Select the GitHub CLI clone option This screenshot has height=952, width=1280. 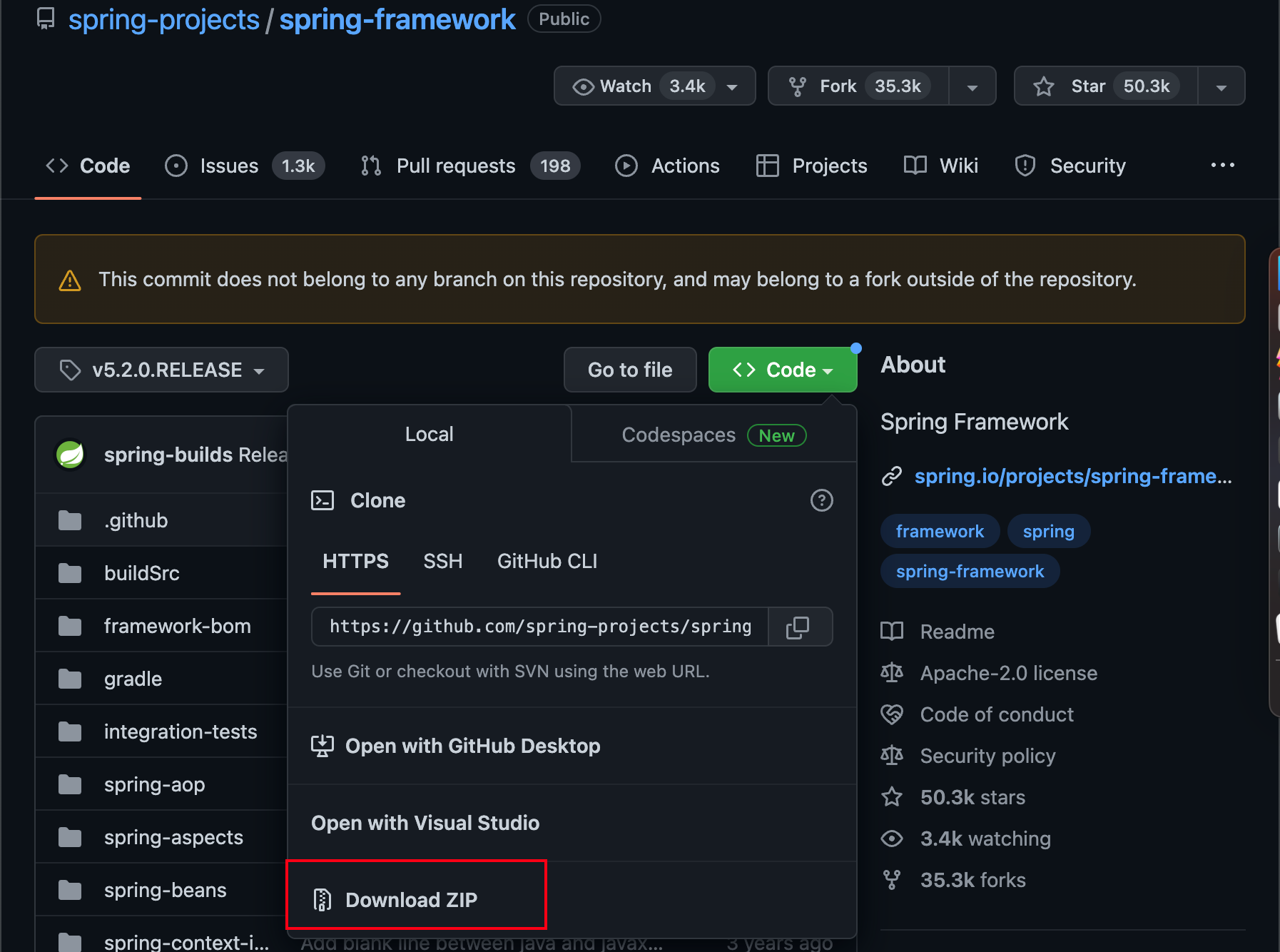(547, 562)
